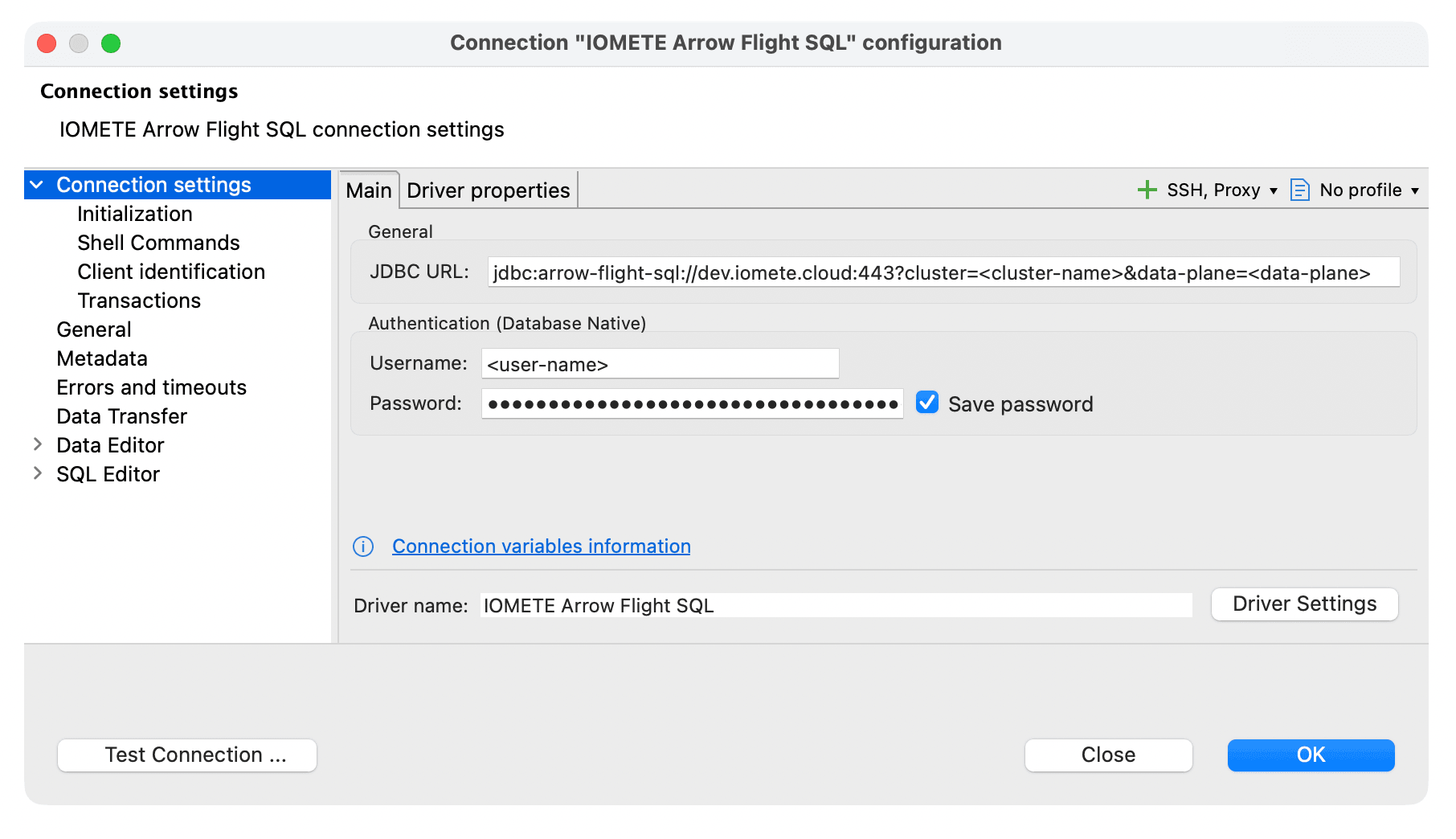
Task: Click the Driver name field
Action: click(836, 605)
